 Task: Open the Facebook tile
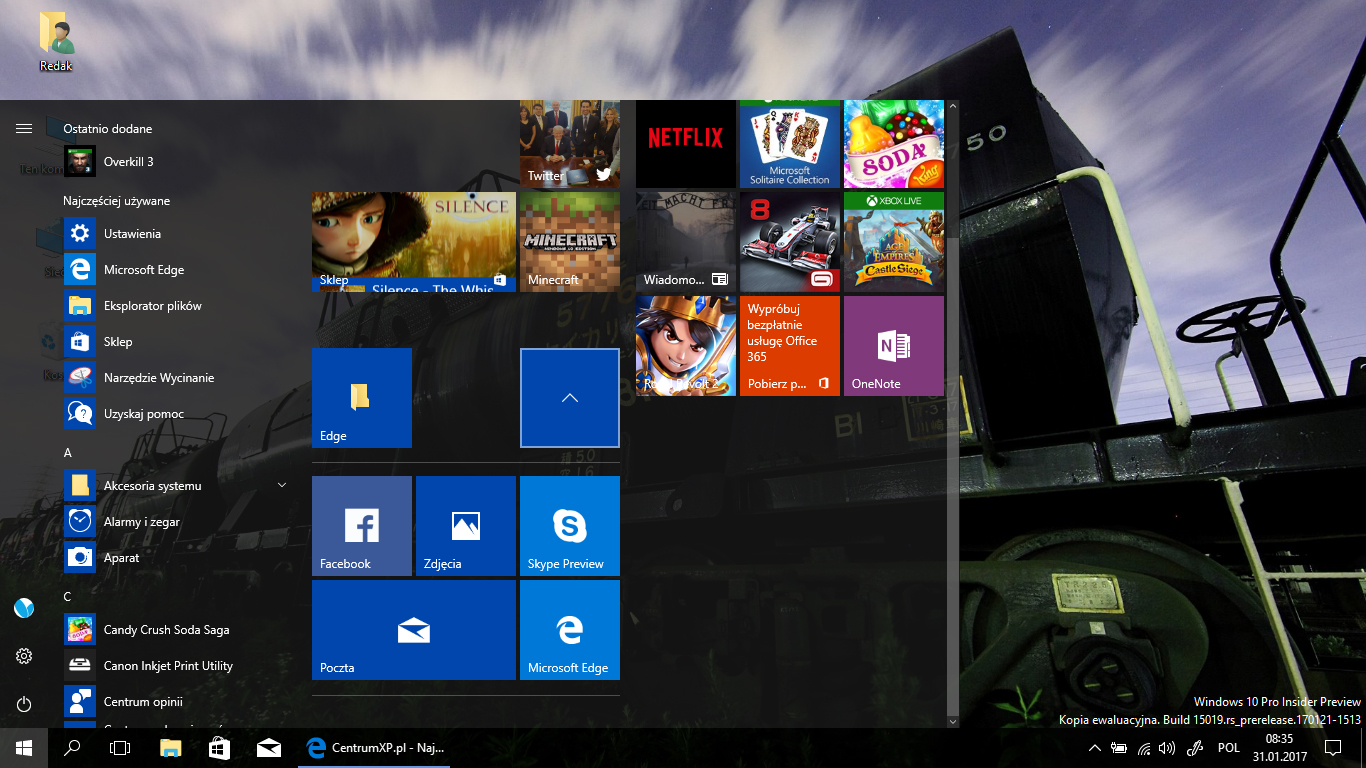tap(362, 526)
